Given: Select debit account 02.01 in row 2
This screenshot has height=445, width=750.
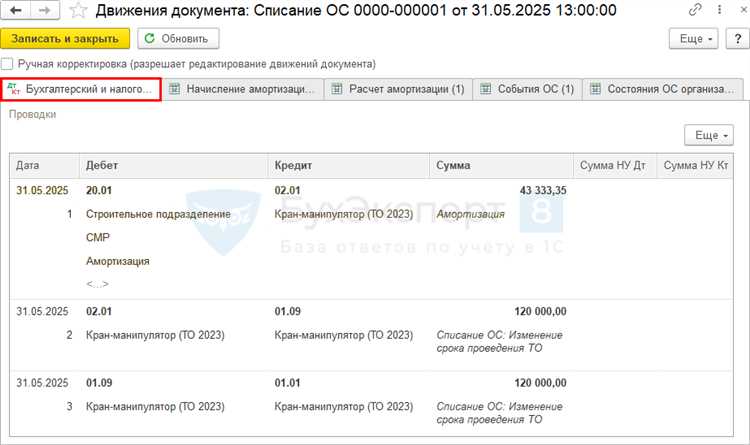Looking at the screenshot, I should (x=99, y=312).
